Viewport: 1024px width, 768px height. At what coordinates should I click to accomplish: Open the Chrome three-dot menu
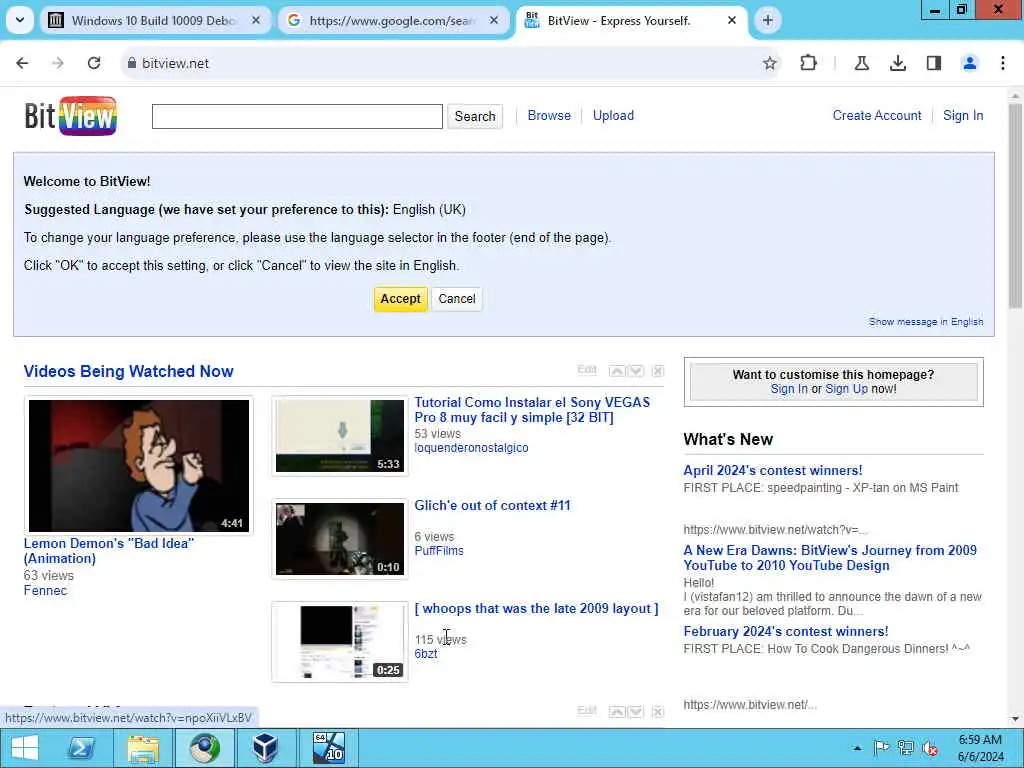[1003, 63]
